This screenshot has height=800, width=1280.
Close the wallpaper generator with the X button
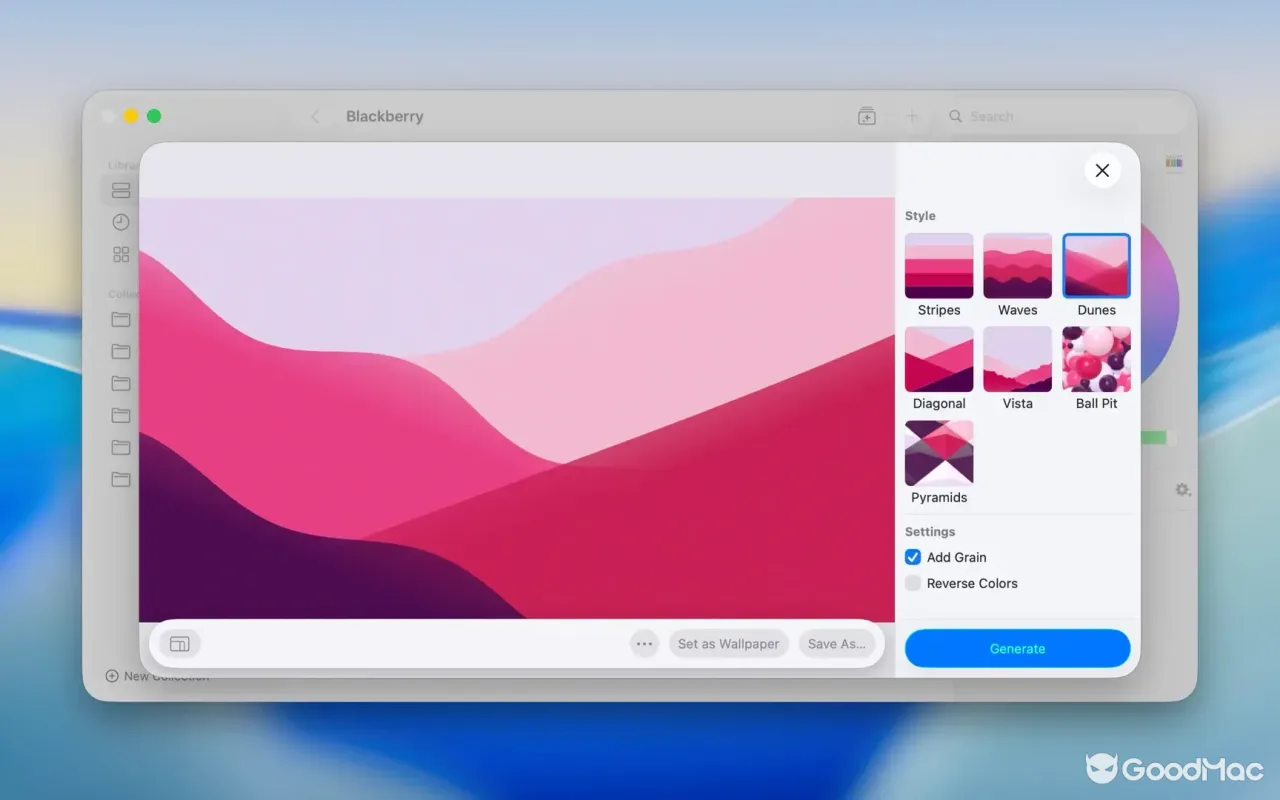click(x=1102, y=171)
